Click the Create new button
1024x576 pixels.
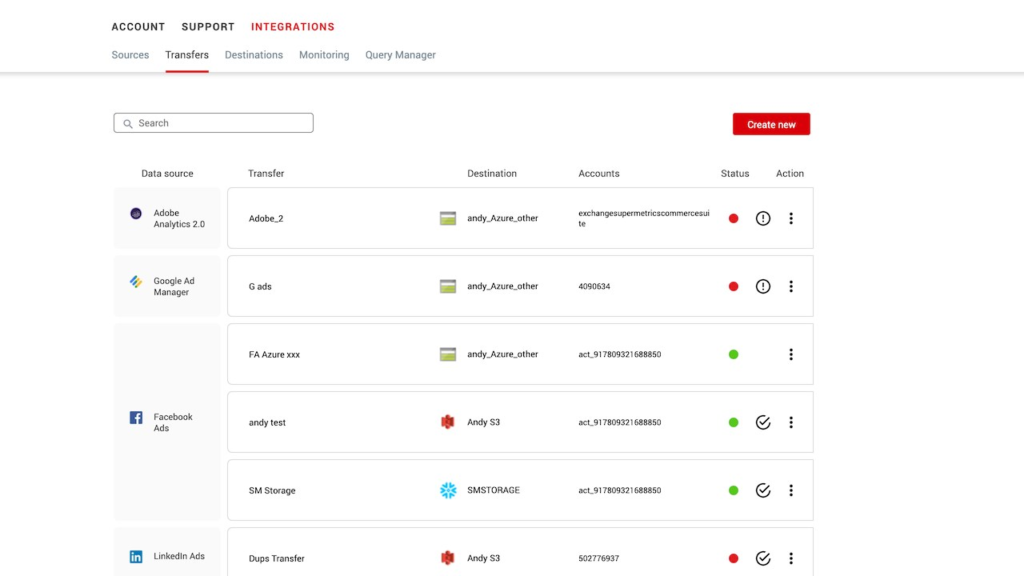771,124
